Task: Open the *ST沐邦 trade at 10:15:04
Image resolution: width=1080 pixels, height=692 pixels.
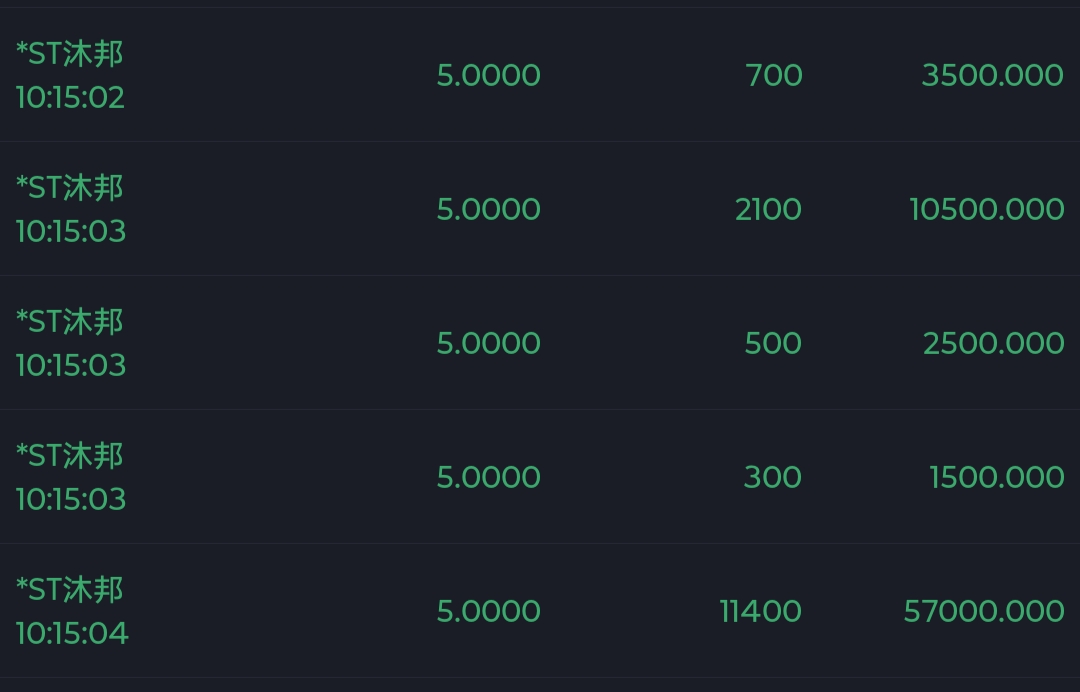Action: pyautogui.click(x=540, y=611)
